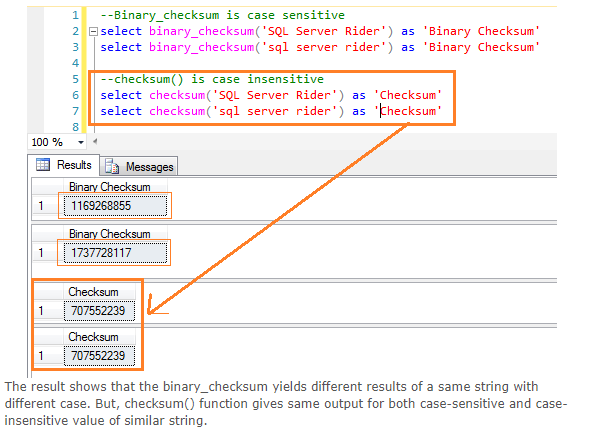Click line number 4 in the gutter
The image size is (589, 431).
pos(76,63)
